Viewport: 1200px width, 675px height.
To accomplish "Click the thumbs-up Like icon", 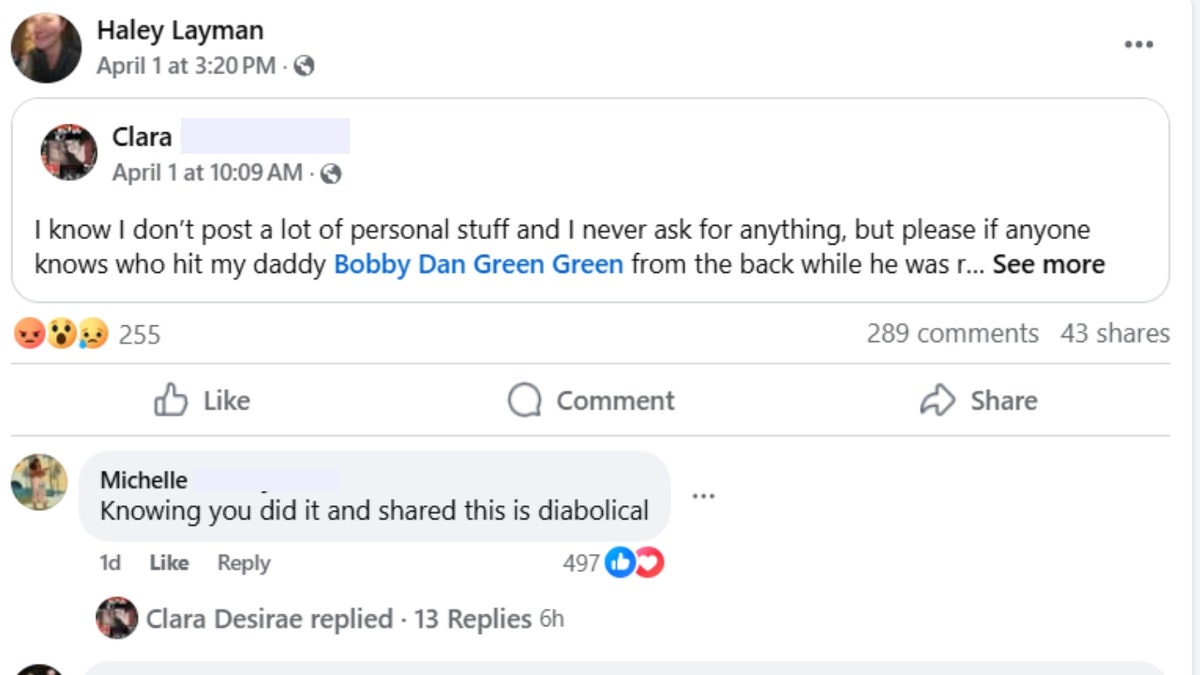I will pos(171,400).
